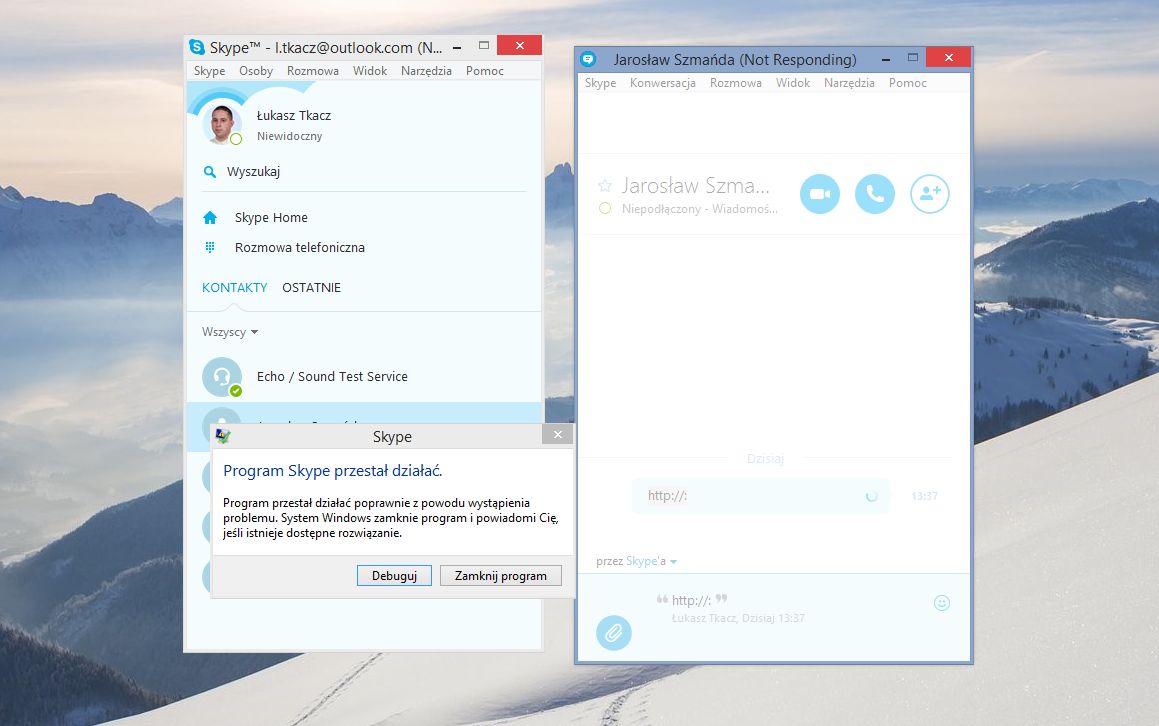Close the Jarosław Szmańda chat window
This screenshot has width=1159, height=726.
[948, 58]
